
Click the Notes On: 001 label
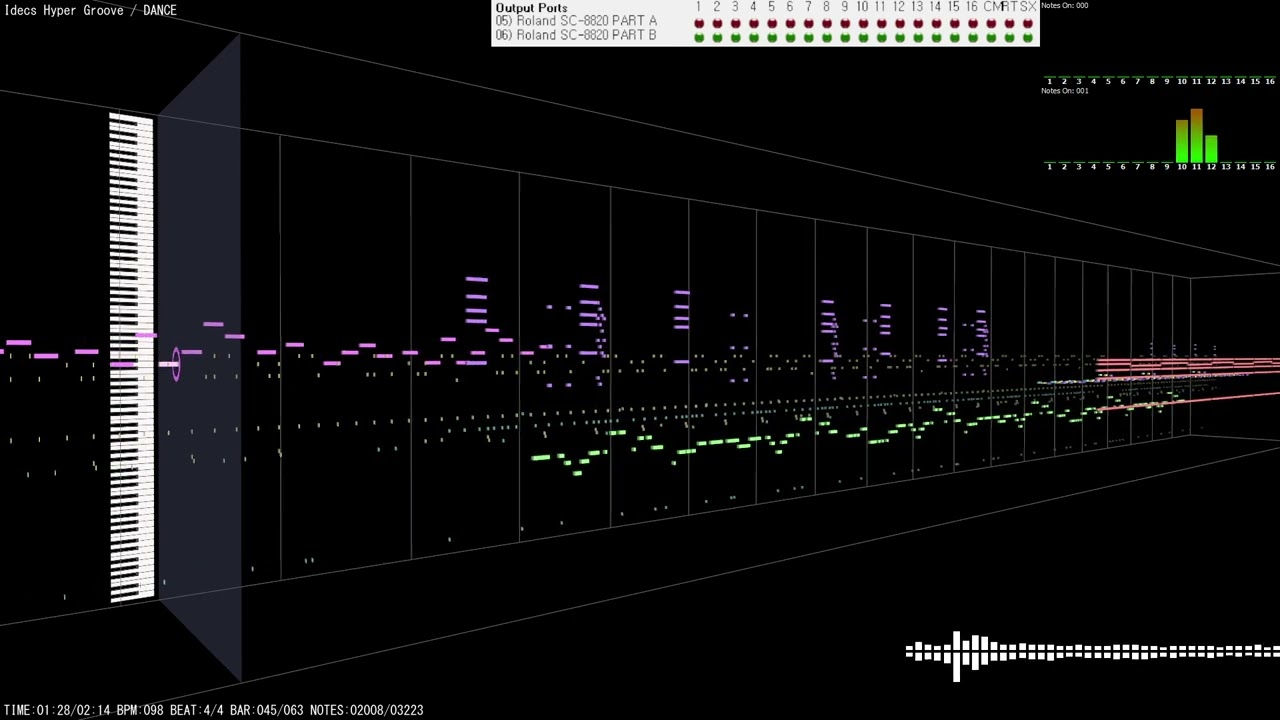coord(1064,91)
